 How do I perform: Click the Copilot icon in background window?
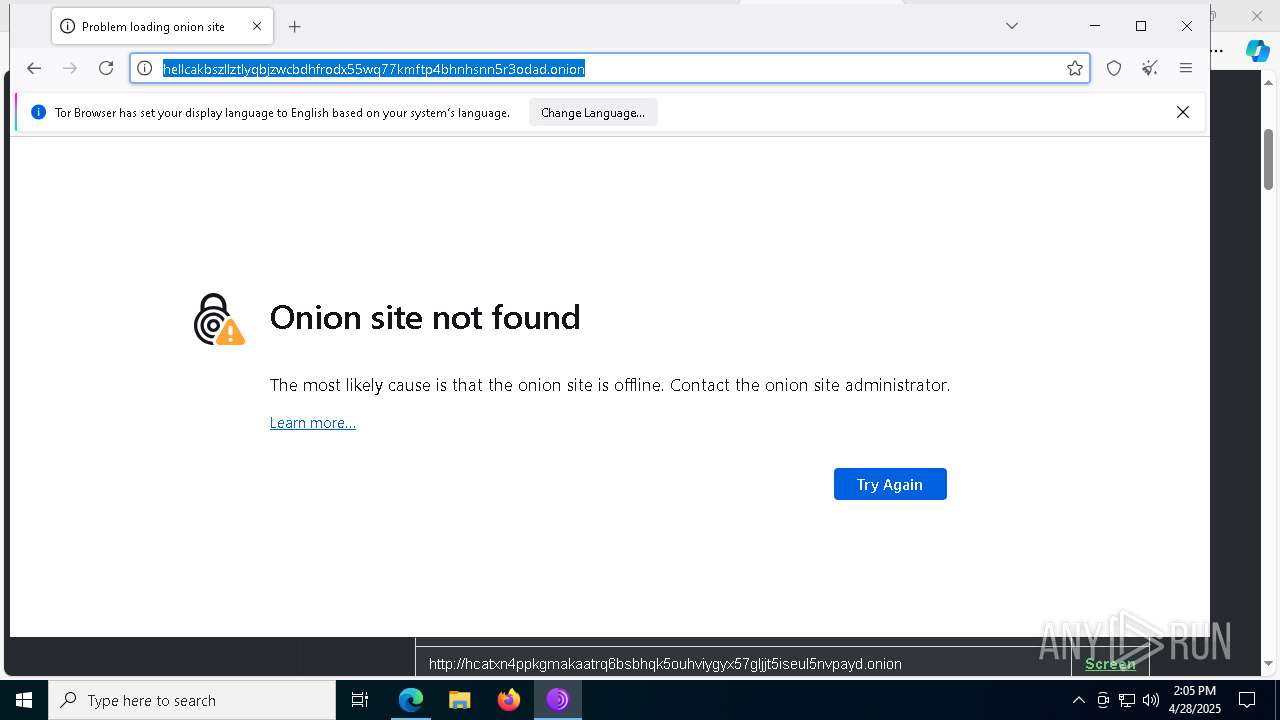(x=1257, y=51)
